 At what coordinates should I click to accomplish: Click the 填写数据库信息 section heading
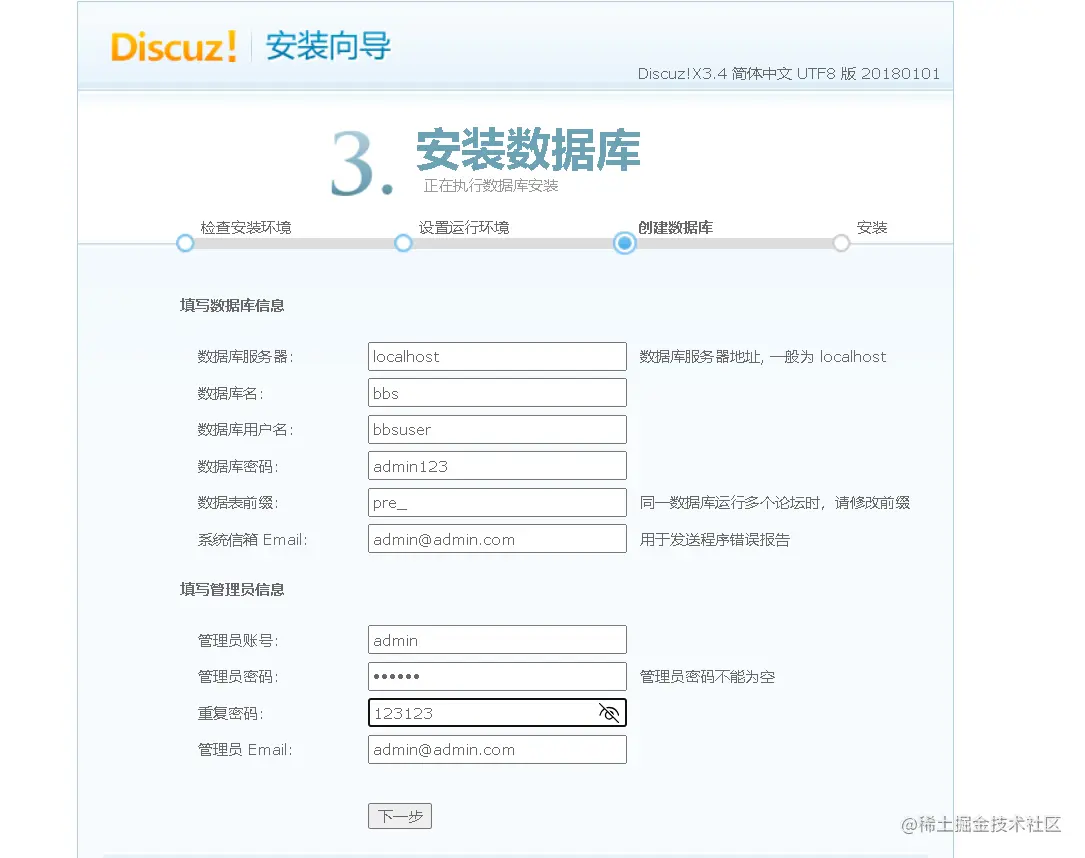(232, 305)
